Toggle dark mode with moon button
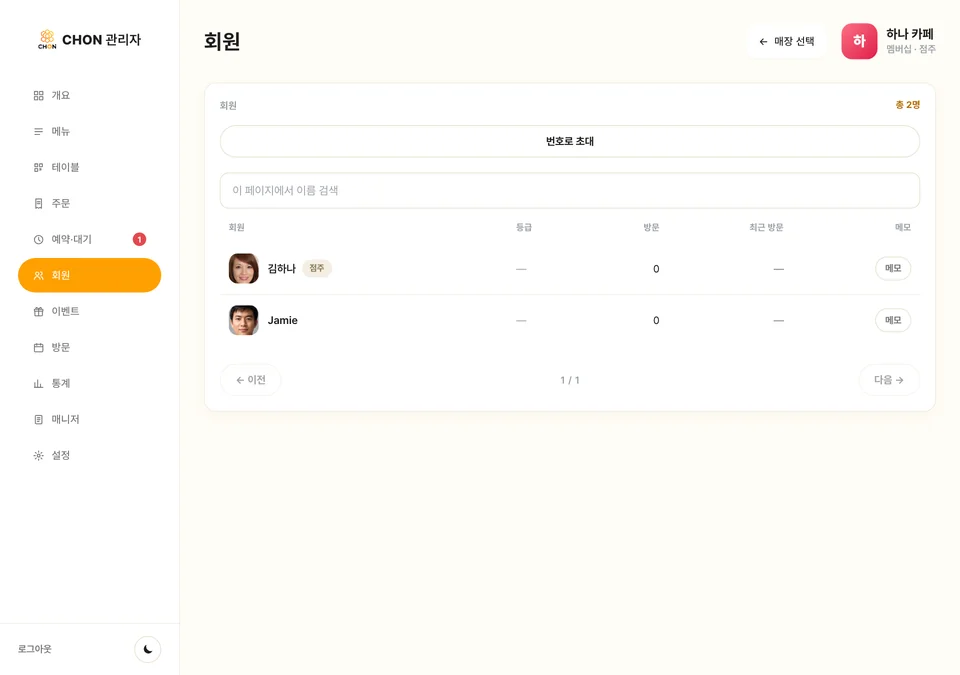 tap(148, 649)
